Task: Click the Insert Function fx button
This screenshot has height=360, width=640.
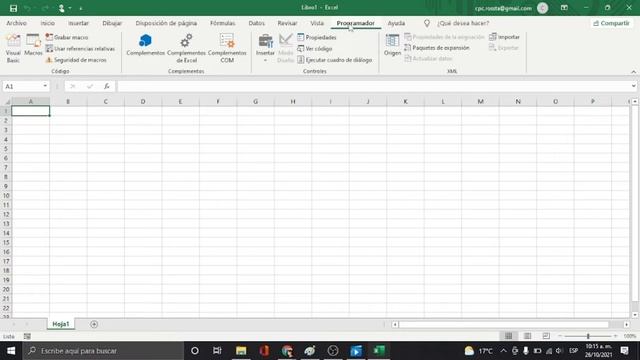Action: tap(107, 86)
